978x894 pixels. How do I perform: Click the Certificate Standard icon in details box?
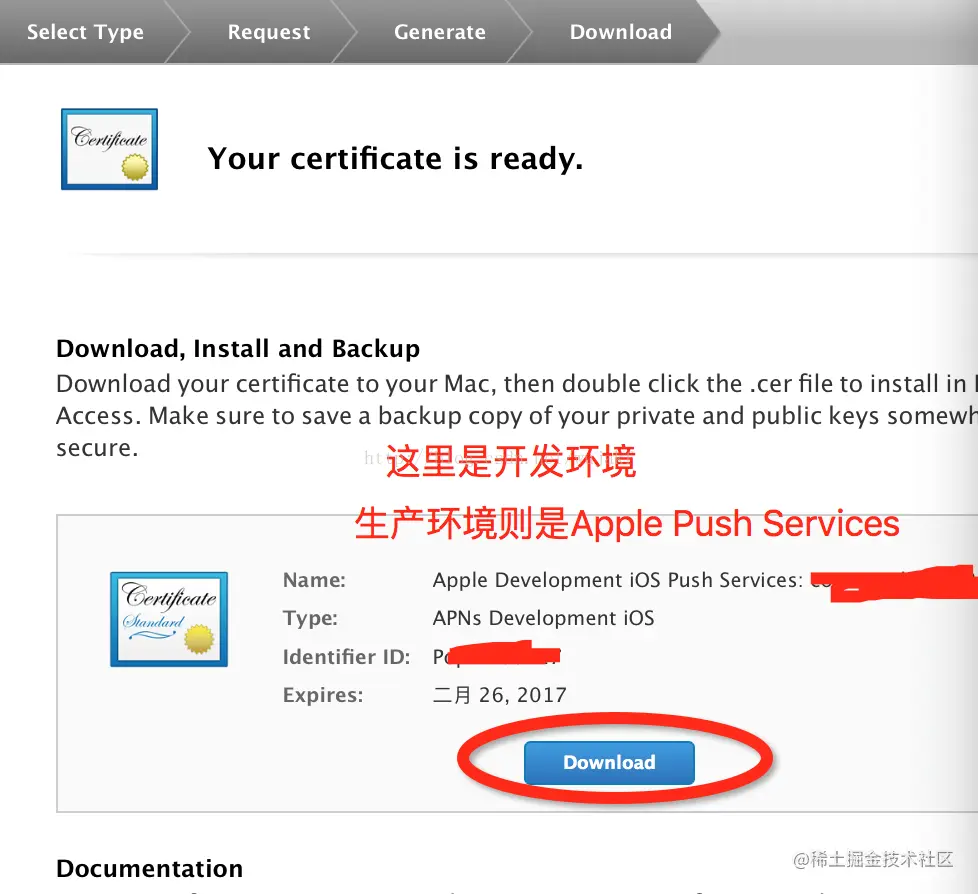click(x=169, y=619)
